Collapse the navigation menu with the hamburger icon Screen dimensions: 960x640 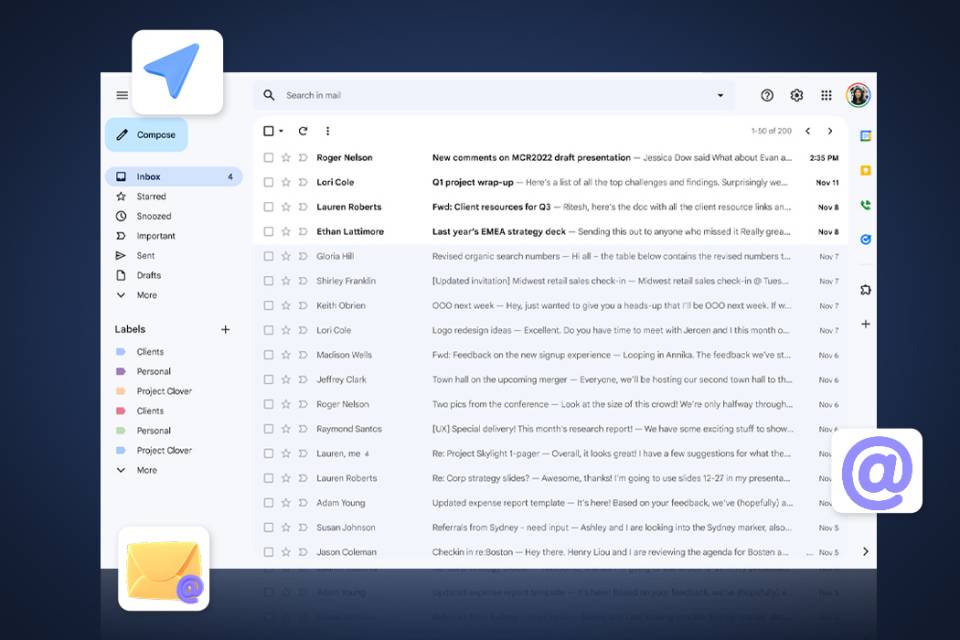point(122,95)
